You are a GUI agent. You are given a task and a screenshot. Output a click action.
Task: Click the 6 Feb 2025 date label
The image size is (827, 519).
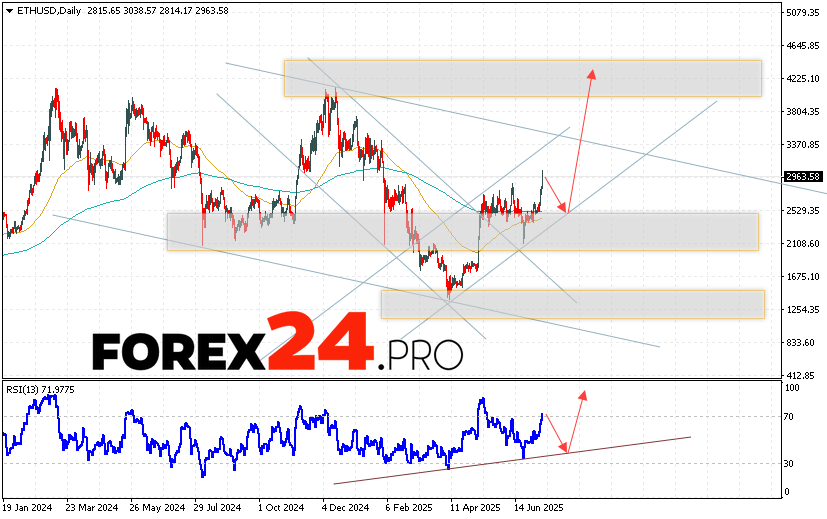click(x=408, y=507)
